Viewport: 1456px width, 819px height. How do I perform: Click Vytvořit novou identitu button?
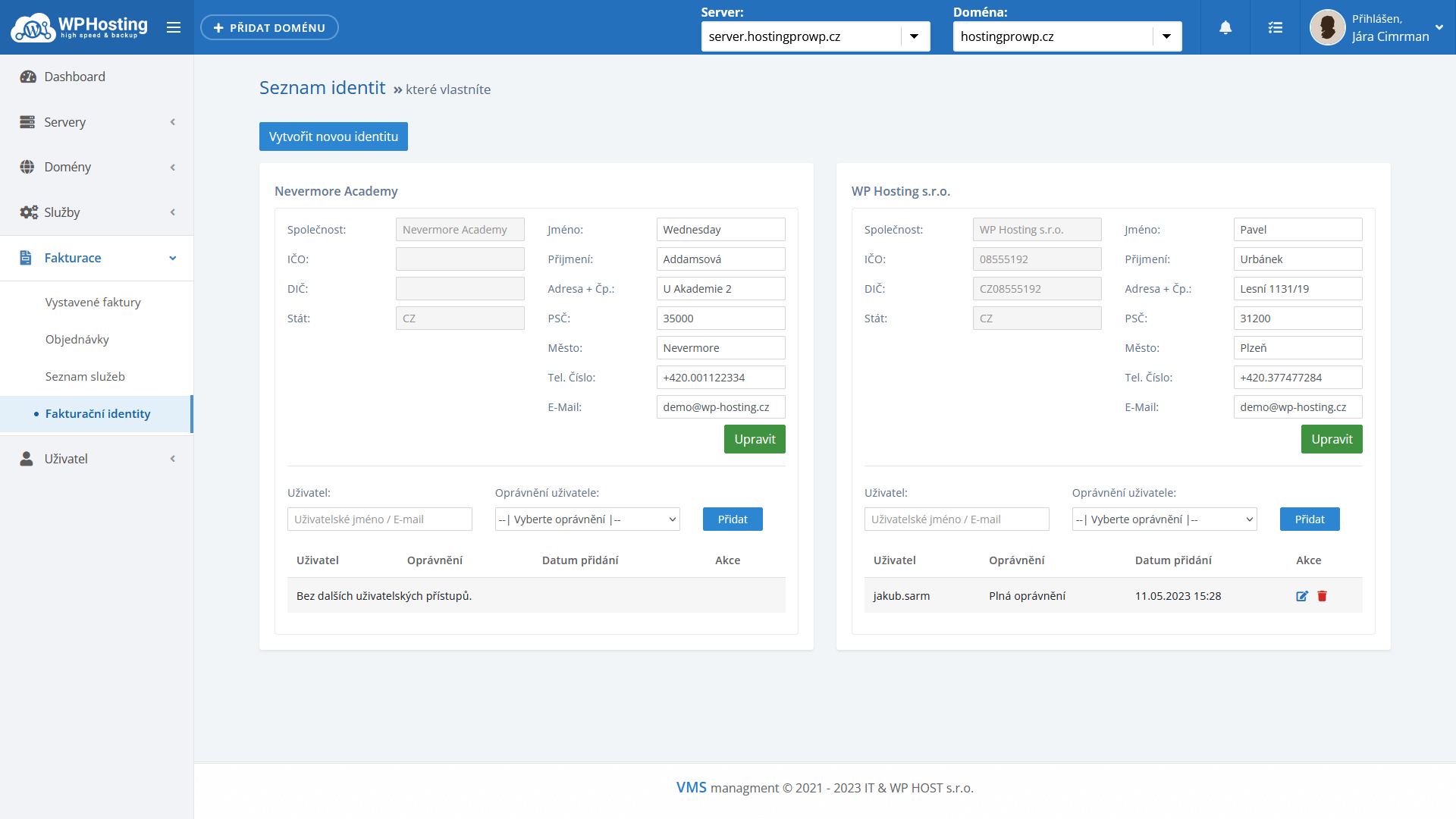click(x=333, y=136)
